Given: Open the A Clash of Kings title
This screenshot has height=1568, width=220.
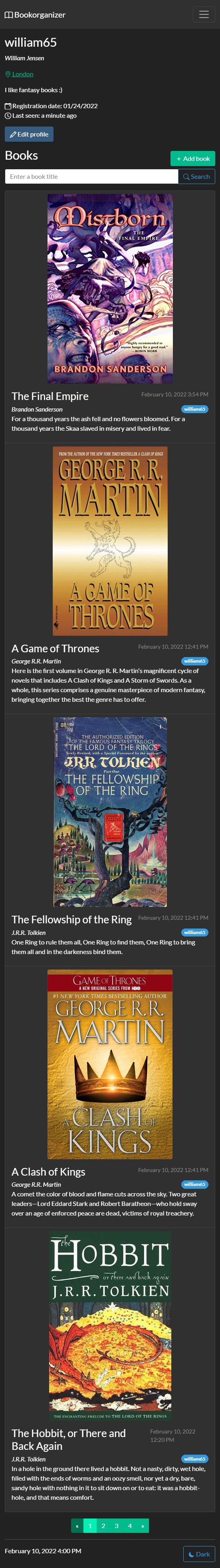Looking at the screenshot, I should 48,1171.
